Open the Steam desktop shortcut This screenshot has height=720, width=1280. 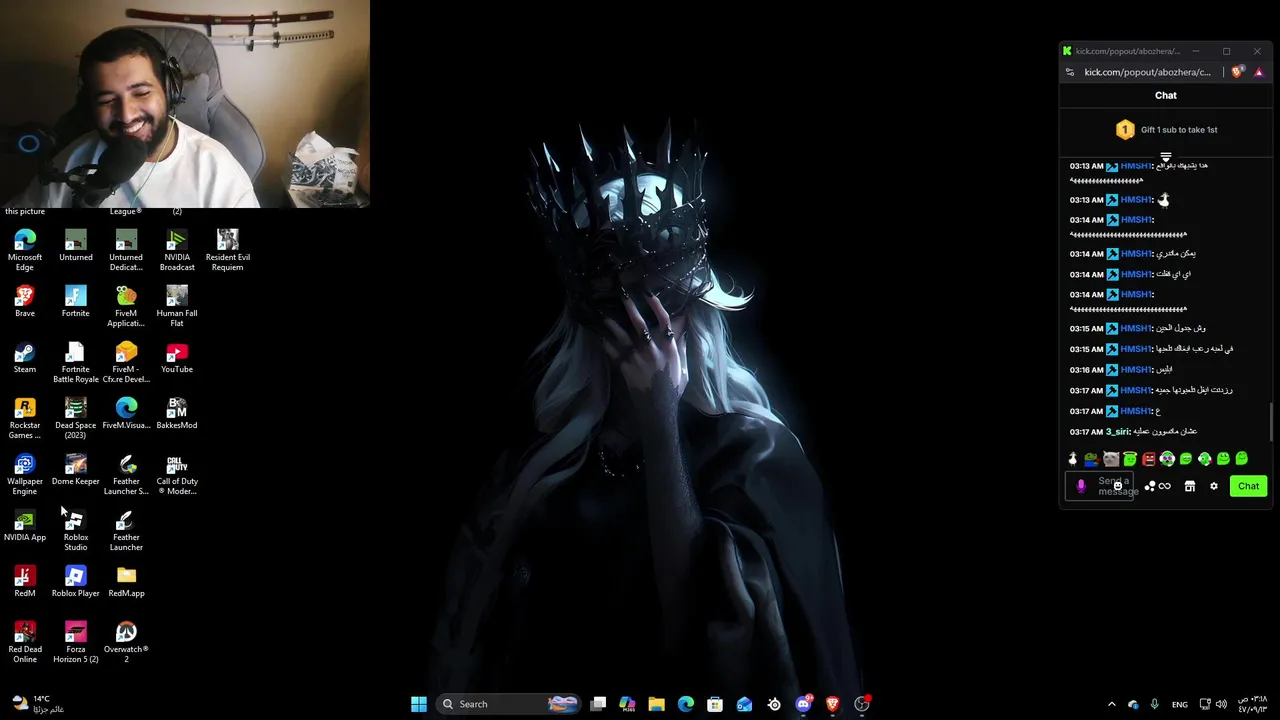[25, 358]
